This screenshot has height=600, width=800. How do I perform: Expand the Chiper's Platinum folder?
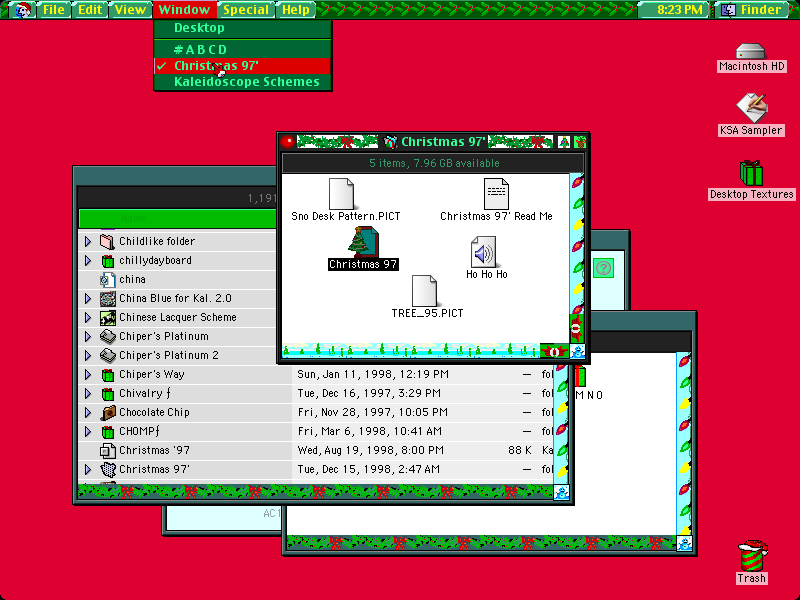coord(88,337)
